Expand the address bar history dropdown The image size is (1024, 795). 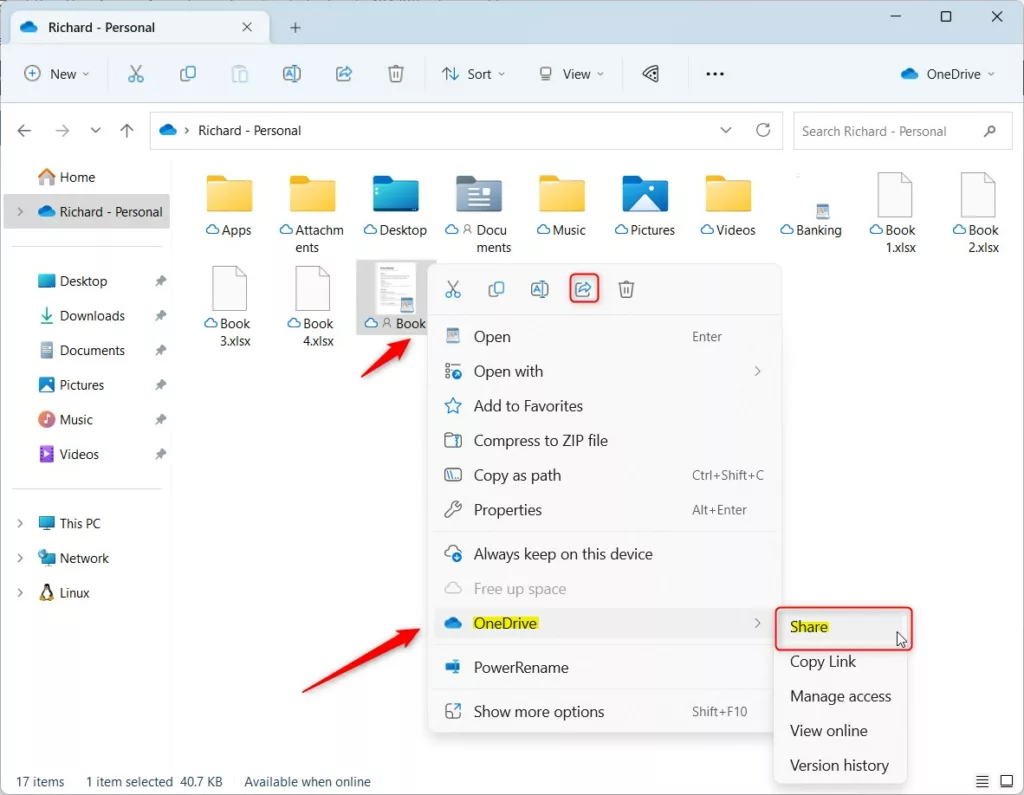[726, 130]
